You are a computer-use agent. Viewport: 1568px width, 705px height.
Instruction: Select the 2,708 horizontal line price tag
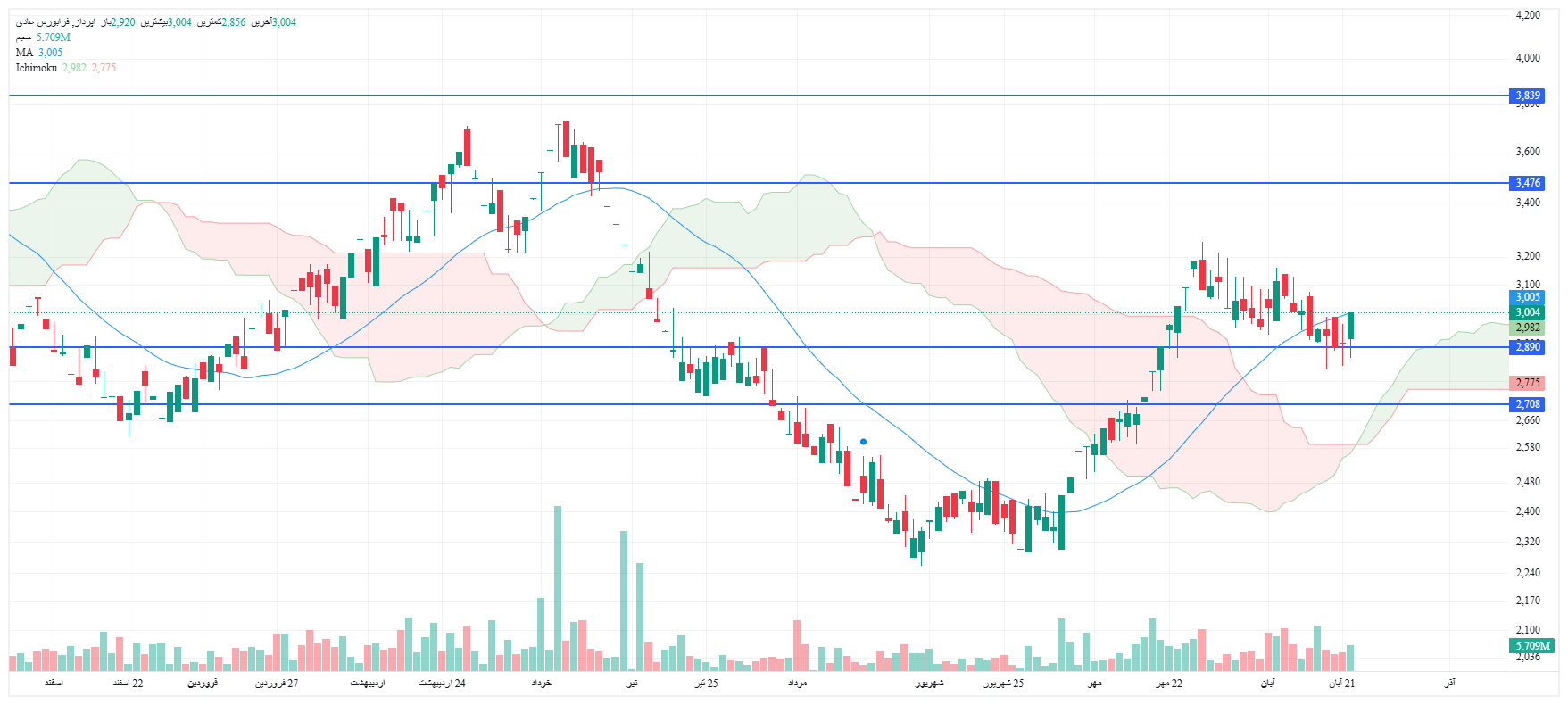point(1528,404)
